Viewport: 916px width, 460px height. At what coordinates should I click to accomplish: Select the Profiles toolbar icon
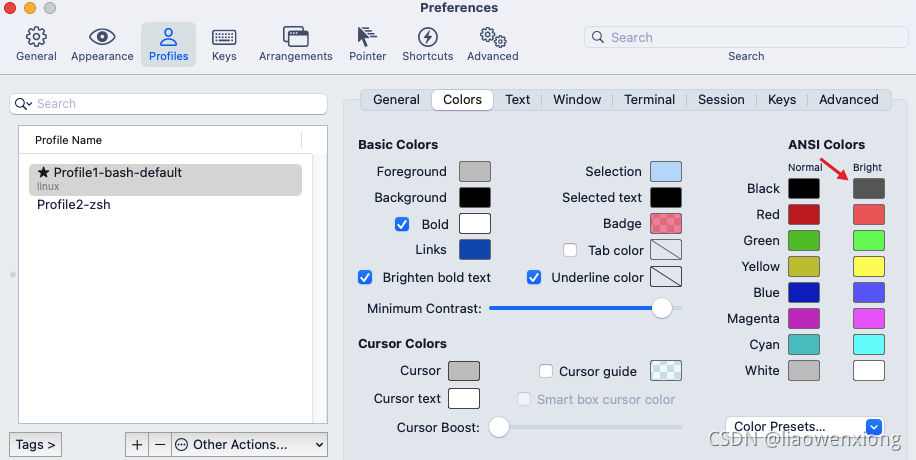click(168, 44)
